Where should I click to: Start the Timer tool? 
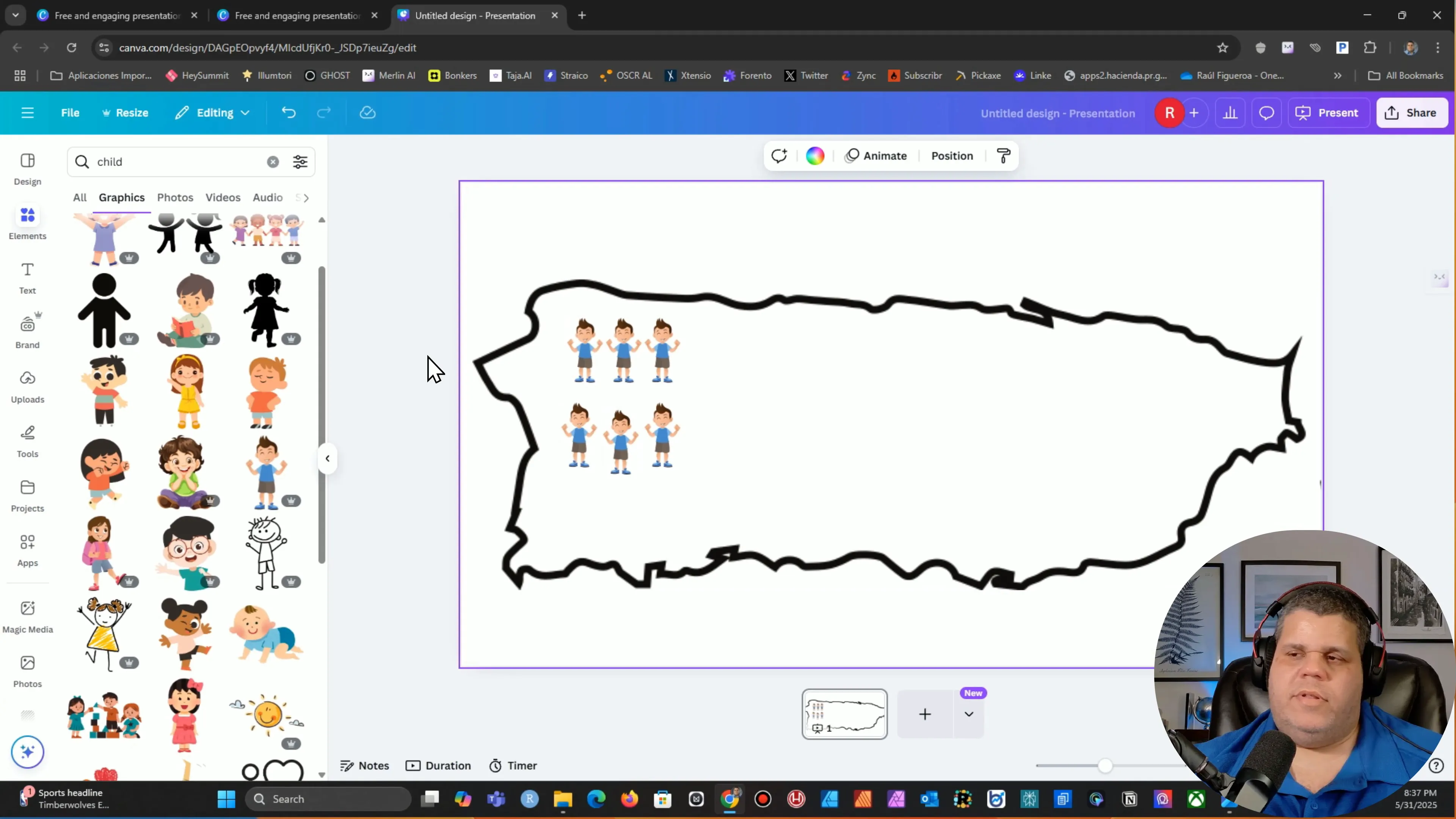click(x=513, y=765)
